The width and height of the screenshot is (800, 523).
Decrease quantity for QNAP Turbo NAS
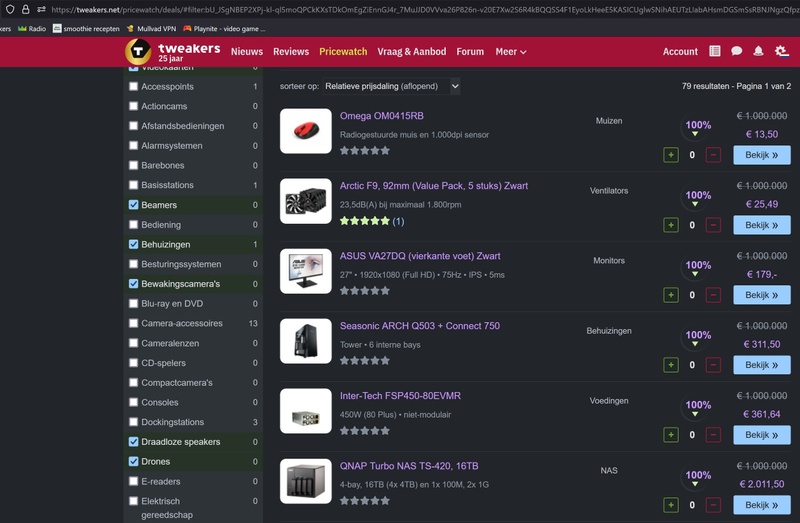[713, 505]
